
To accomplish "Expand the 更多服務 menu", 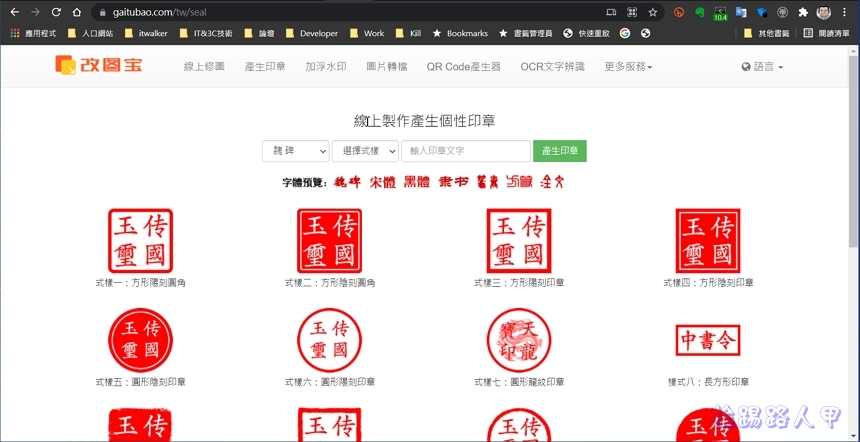I will 629,67.
